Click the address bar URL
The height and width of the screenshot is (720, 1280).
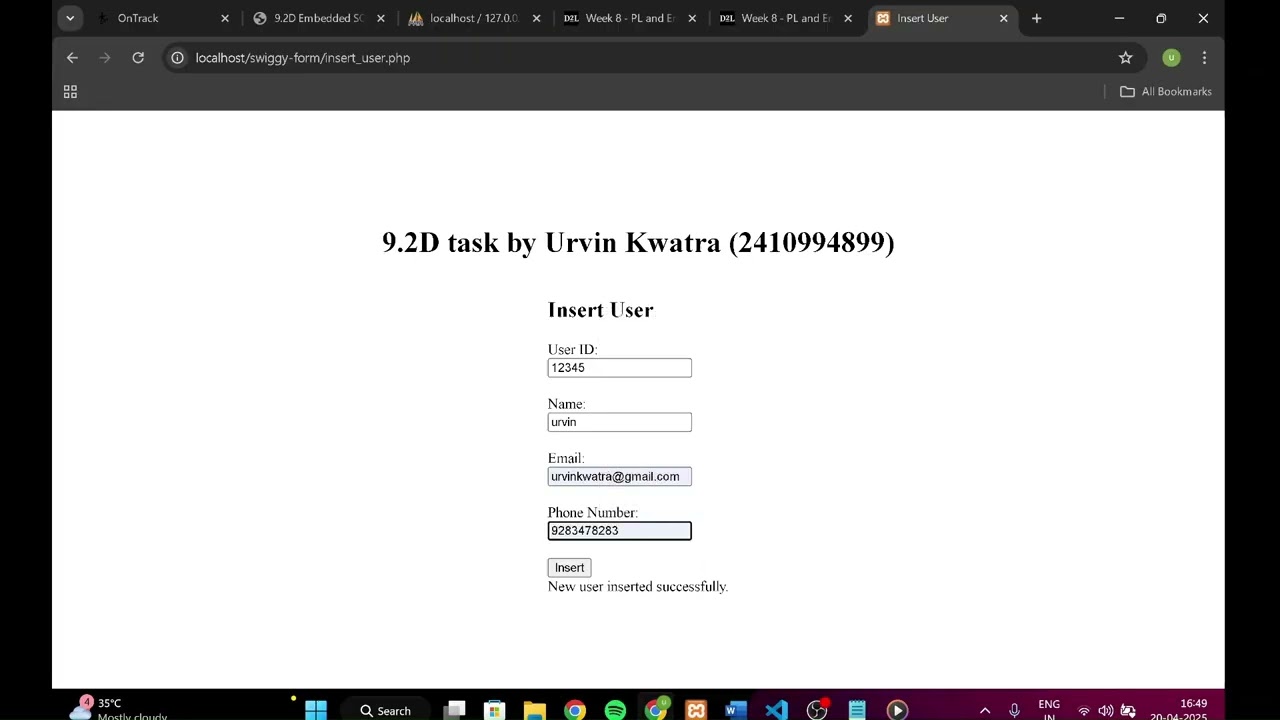pyautogui.click(x=303, y=58)
